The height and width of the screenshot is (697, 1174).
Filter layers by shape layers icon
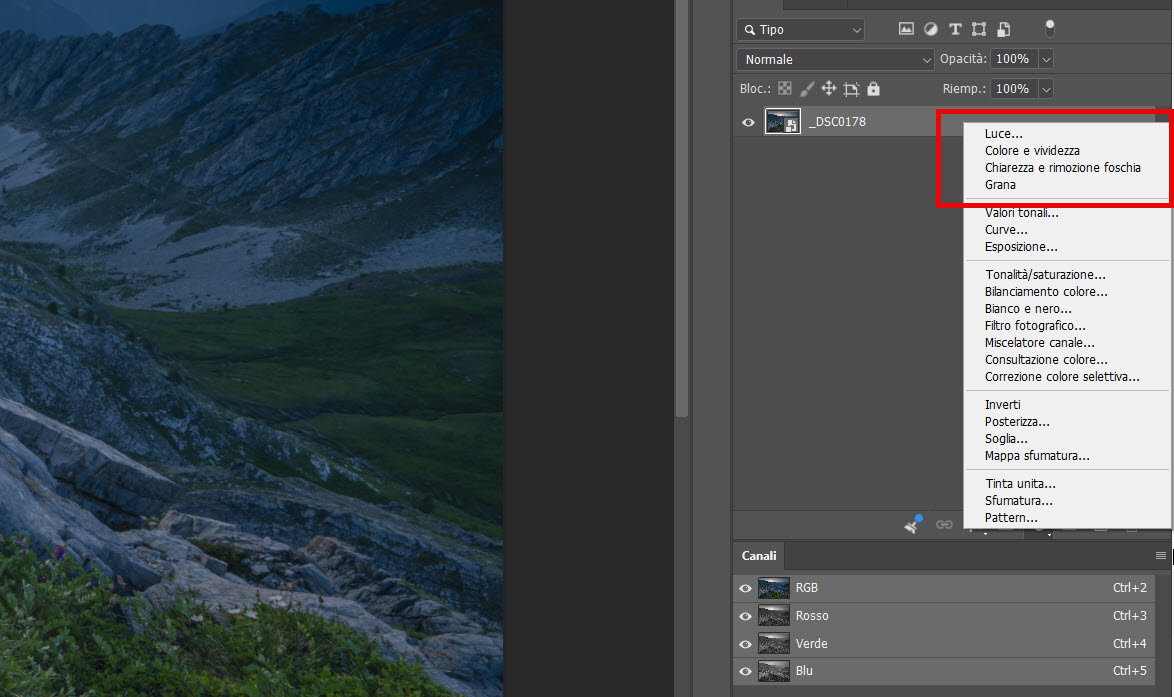tap(979, 28)
